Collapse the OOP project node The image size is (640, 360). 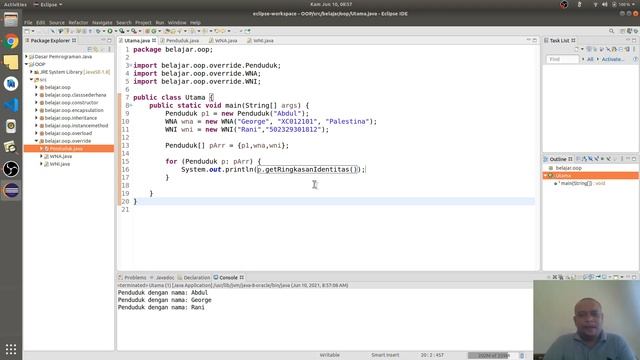coord(27,64)
